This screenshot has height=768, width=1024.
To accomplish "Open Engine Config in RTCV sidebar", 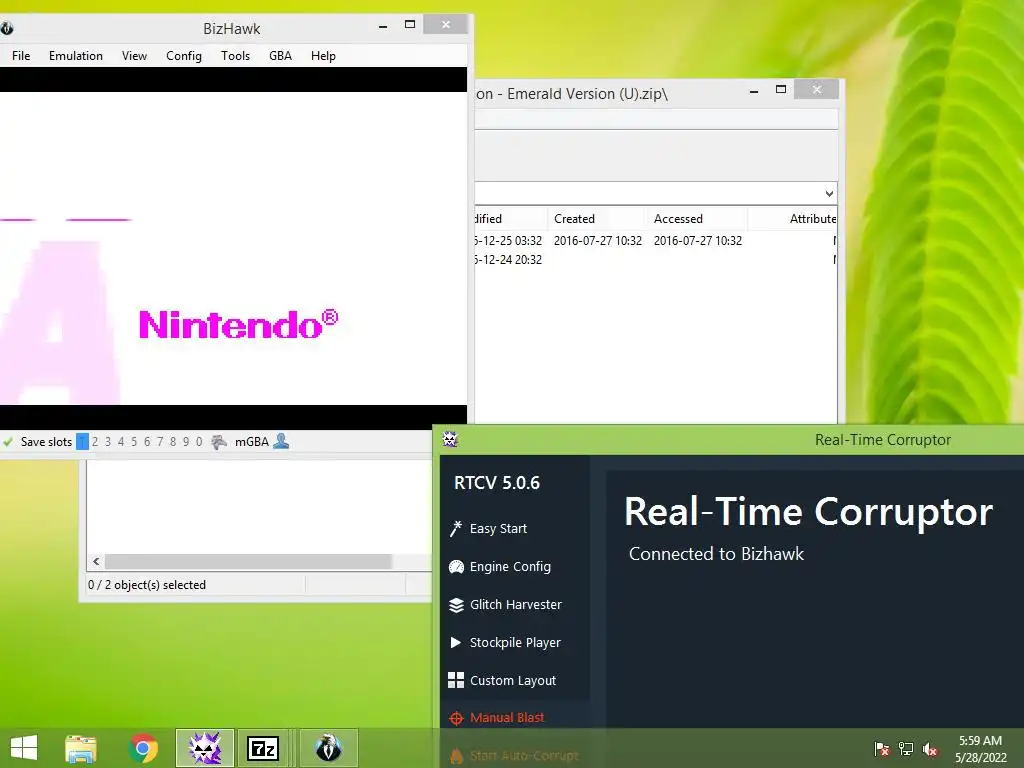I will click(x=509, y=566).
